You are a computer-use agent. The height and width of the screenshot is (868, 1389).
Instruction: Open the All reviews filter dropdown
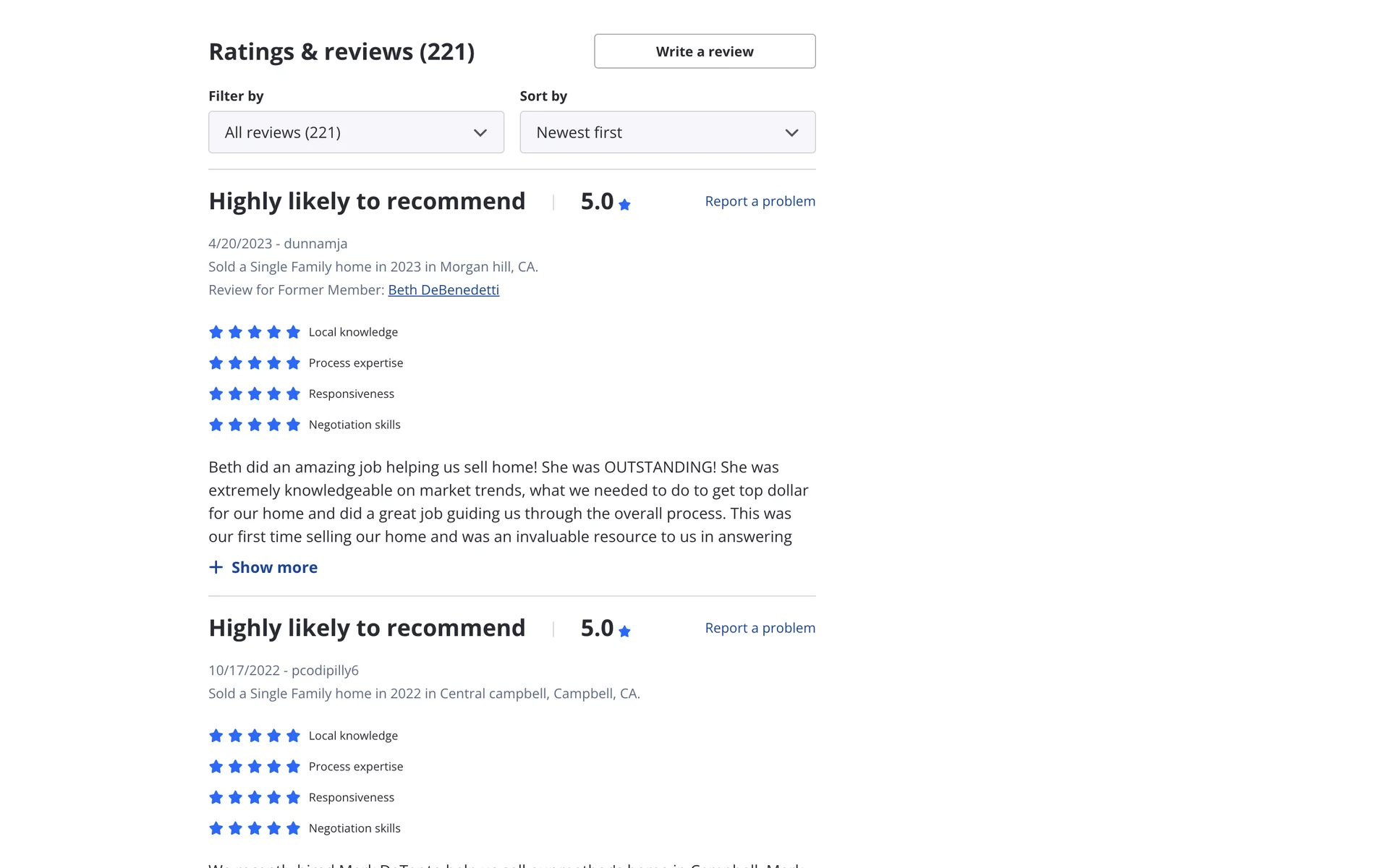pos(356,132)
